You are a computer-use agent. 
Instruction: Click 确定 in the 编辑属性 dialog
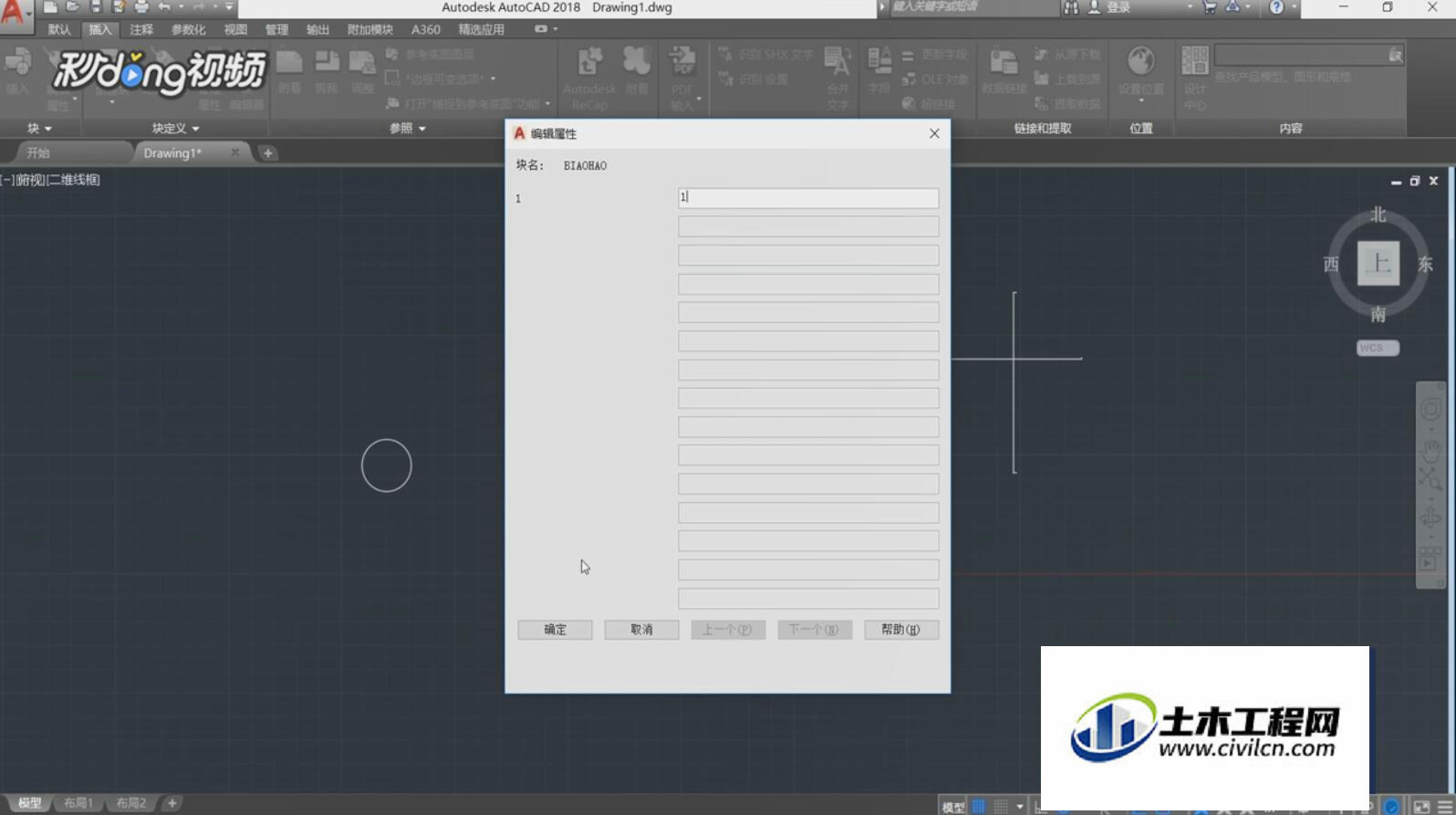point(555,630)
